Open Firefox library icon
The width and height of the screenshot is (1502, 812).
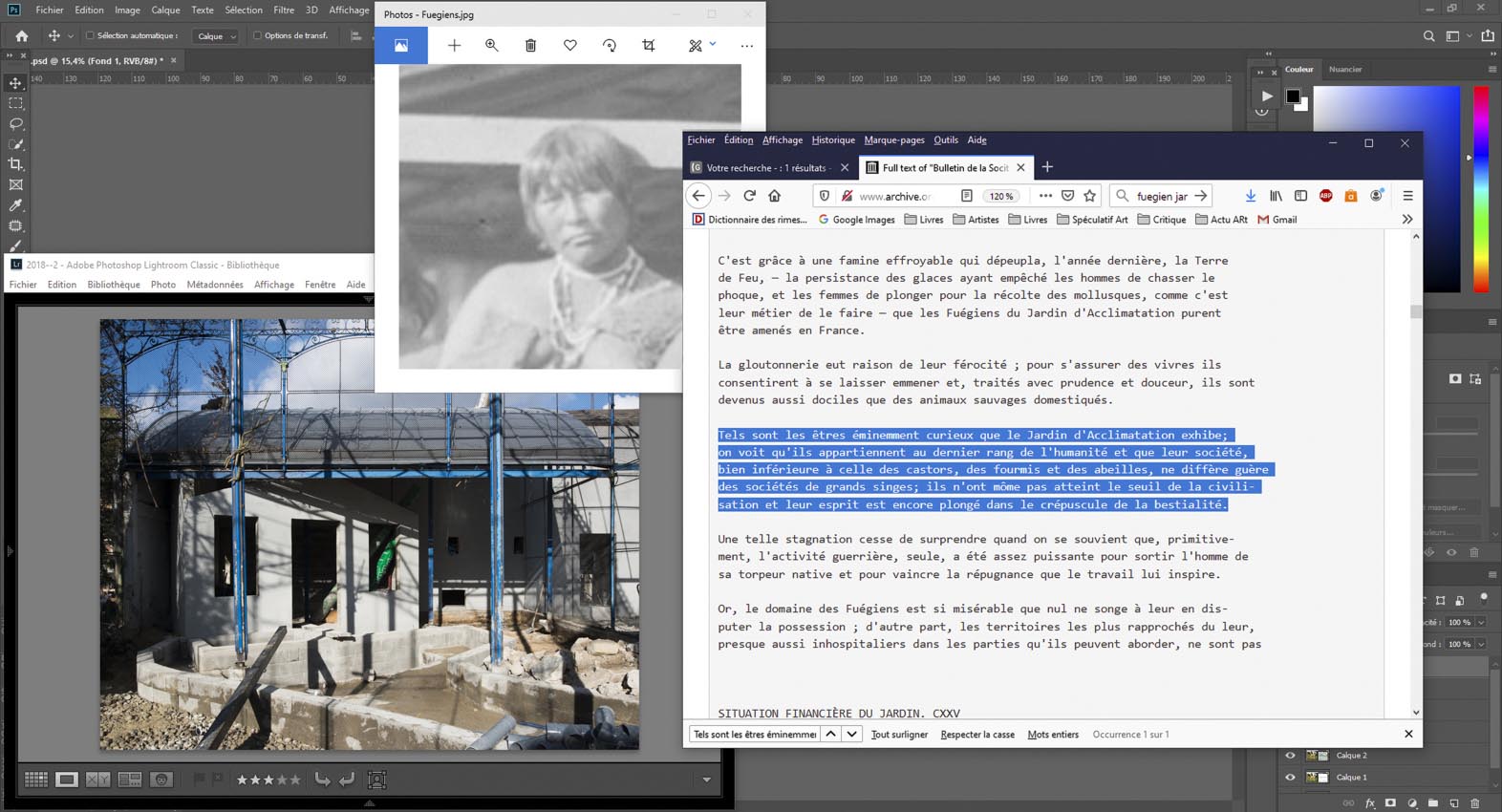pyautogui.click(x=1276, y=196)
